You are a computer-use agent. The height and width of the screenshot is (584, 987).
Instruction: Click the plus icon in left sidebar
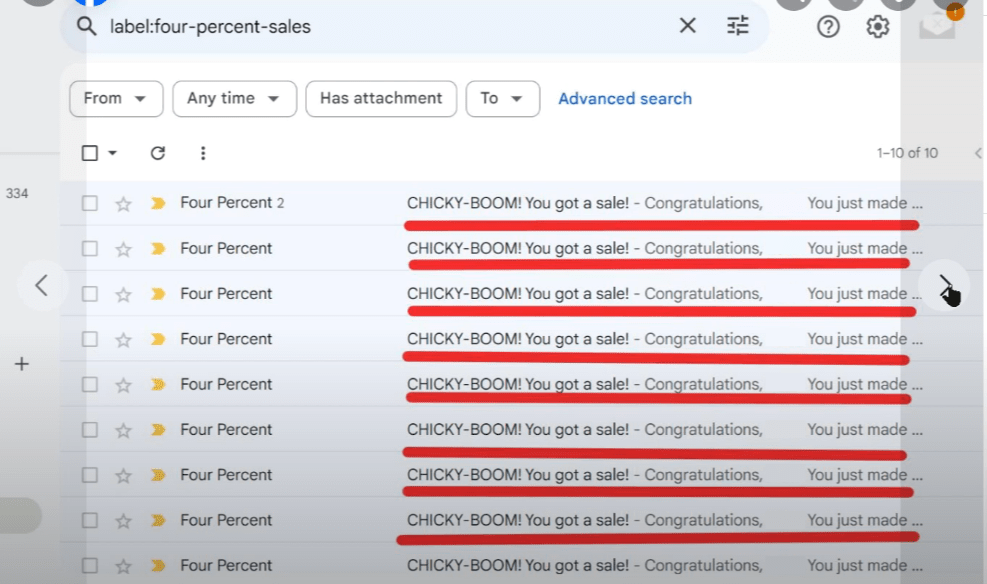[x=21, y=364]
